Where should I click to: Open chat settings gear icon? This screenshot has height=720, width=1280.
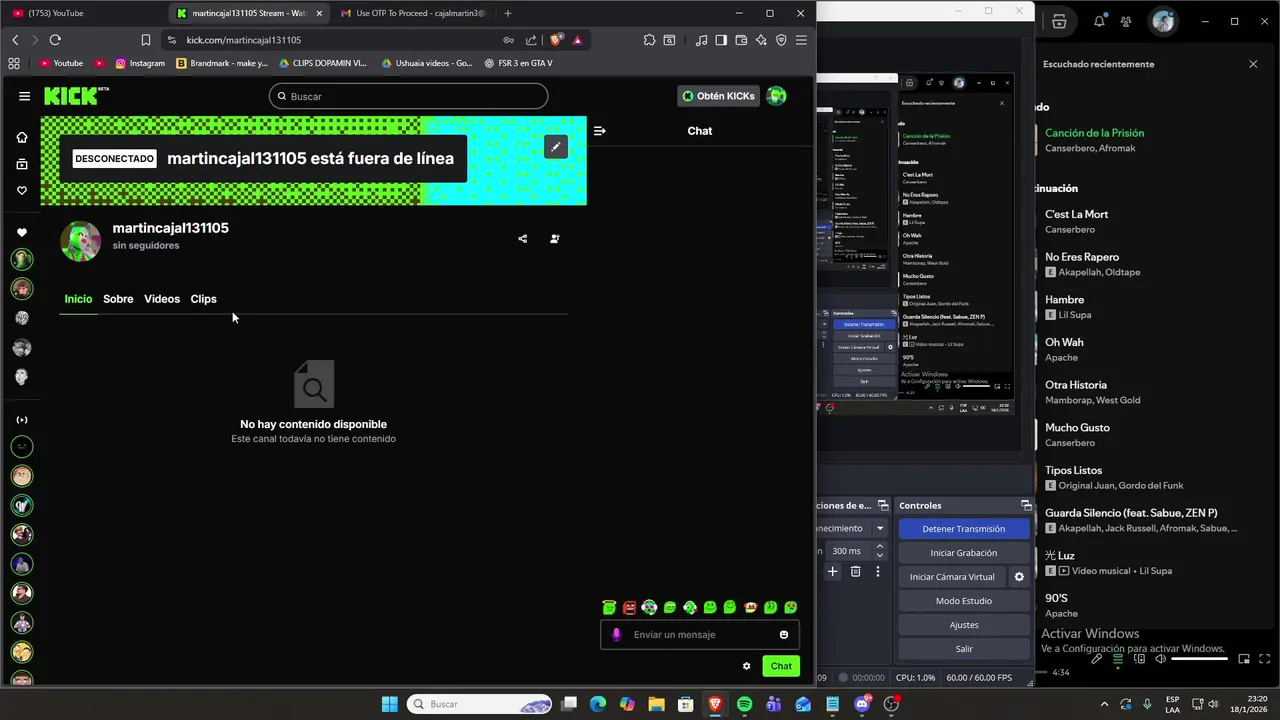pyautogui.click(x=746, y=666)
